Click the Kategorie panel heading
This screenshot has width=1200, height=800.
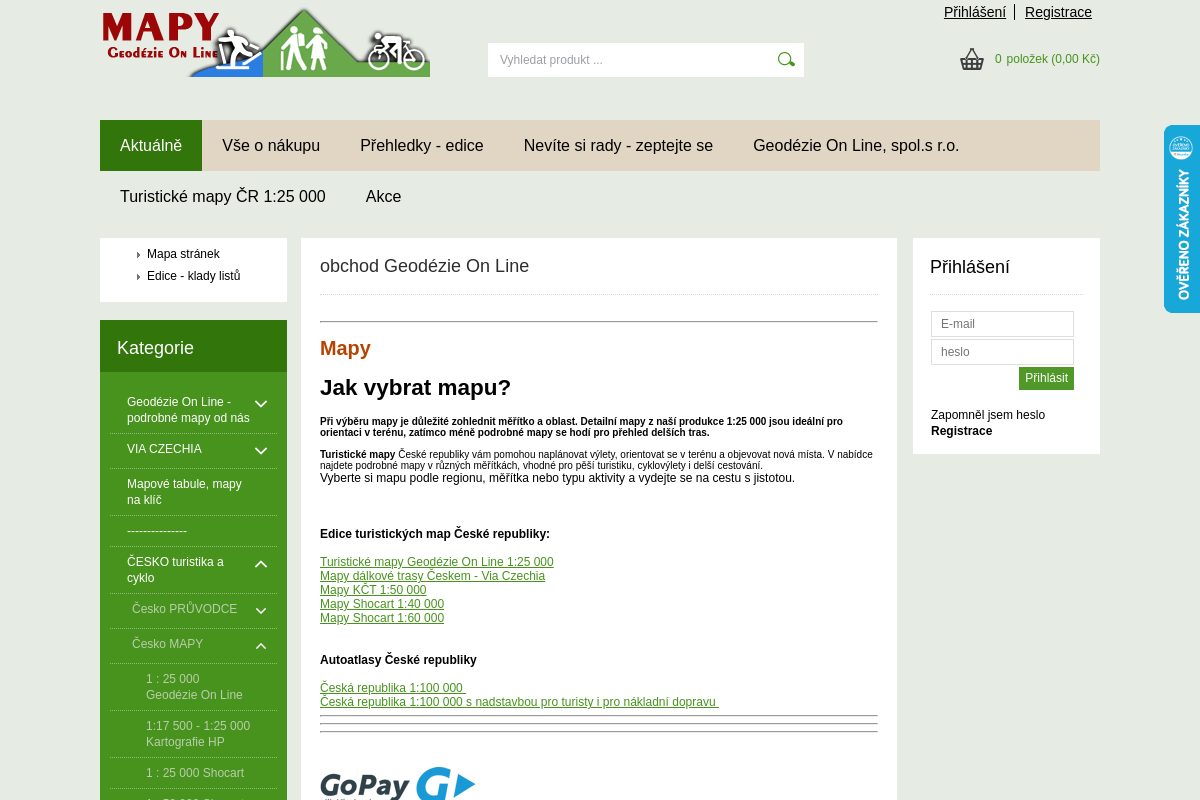point(155,348)
